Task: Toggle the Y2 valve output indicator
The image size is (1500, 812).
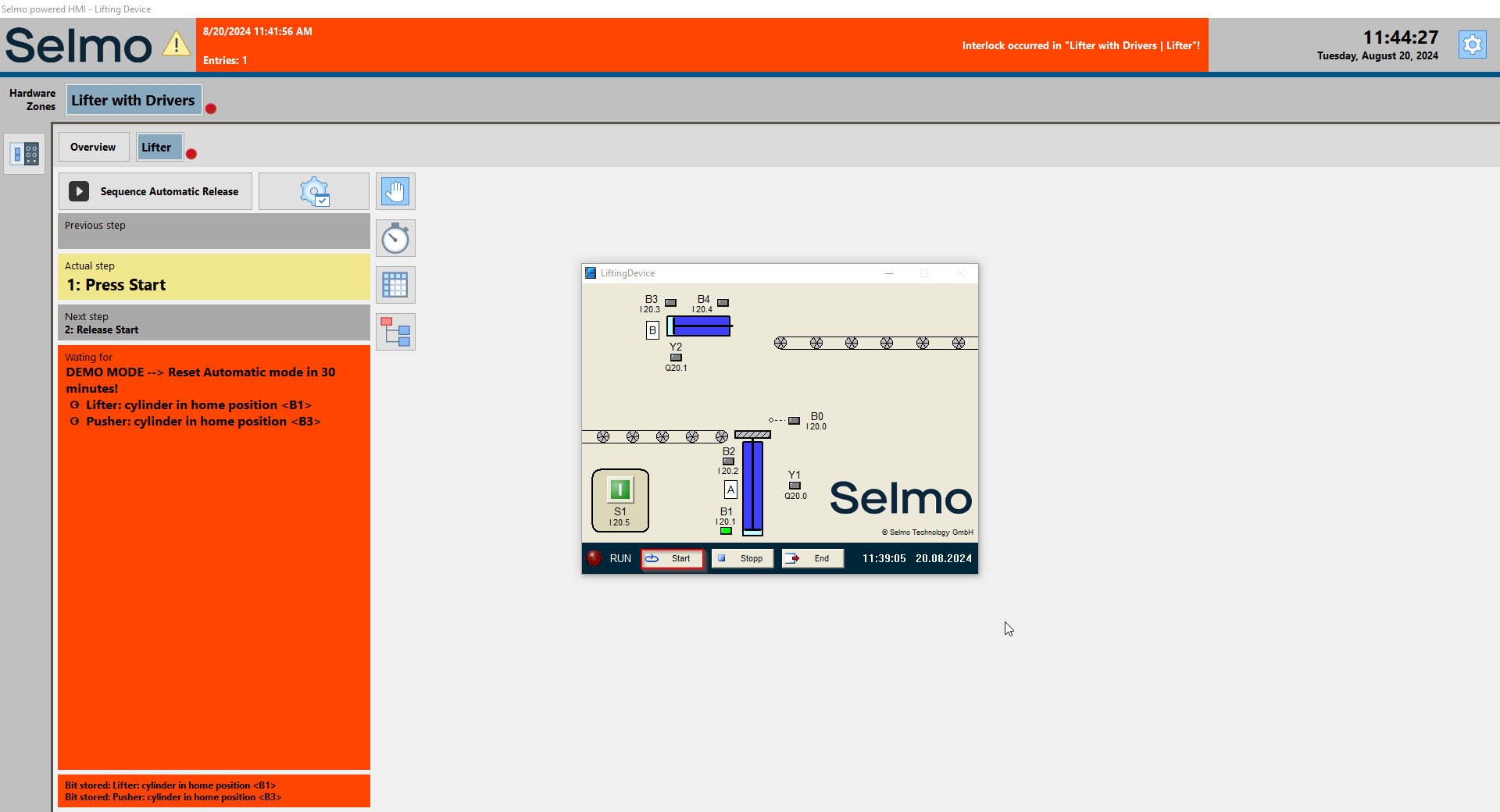Action: point(676,358)
